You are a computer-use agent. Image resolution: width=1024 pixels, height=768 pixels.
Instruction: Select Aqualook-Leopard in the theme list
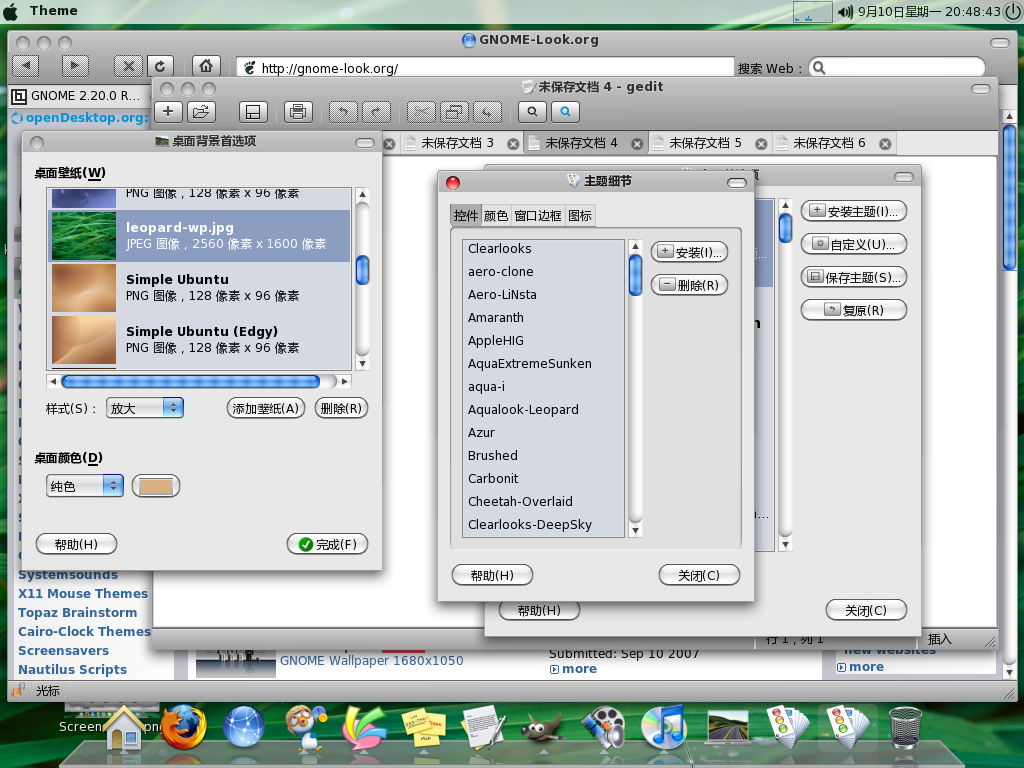[x=543, y=409]
